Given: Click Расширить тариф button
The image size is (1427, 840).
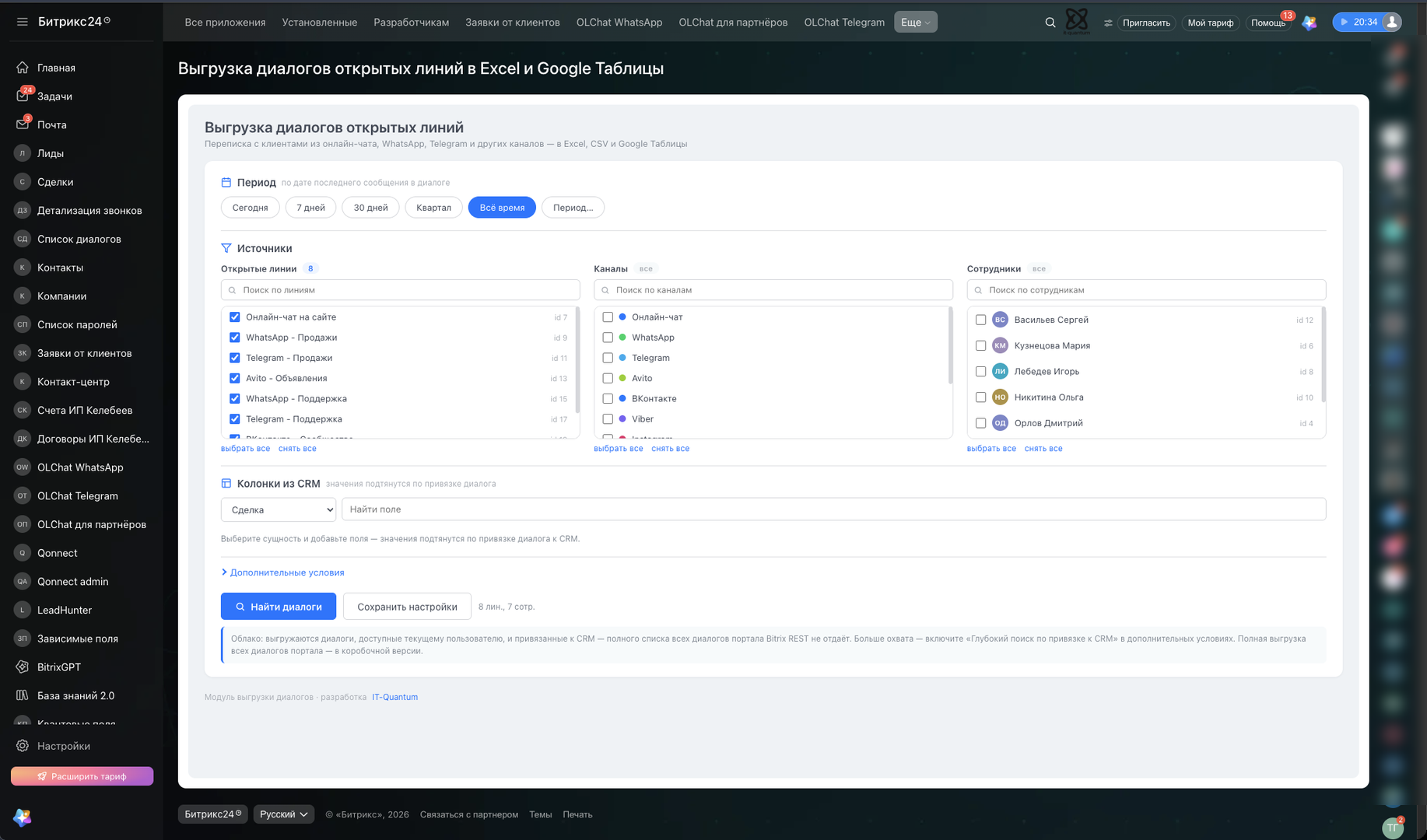Looking at the screenshot, I should (x=82, y=776).
